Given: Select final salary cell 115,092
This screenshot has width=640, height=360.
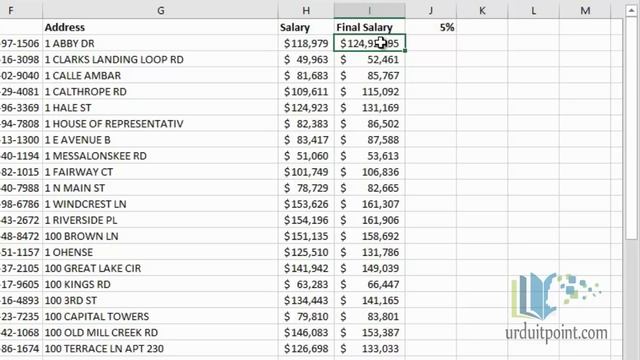Looking at the screenshot, I should pos(370,91).
